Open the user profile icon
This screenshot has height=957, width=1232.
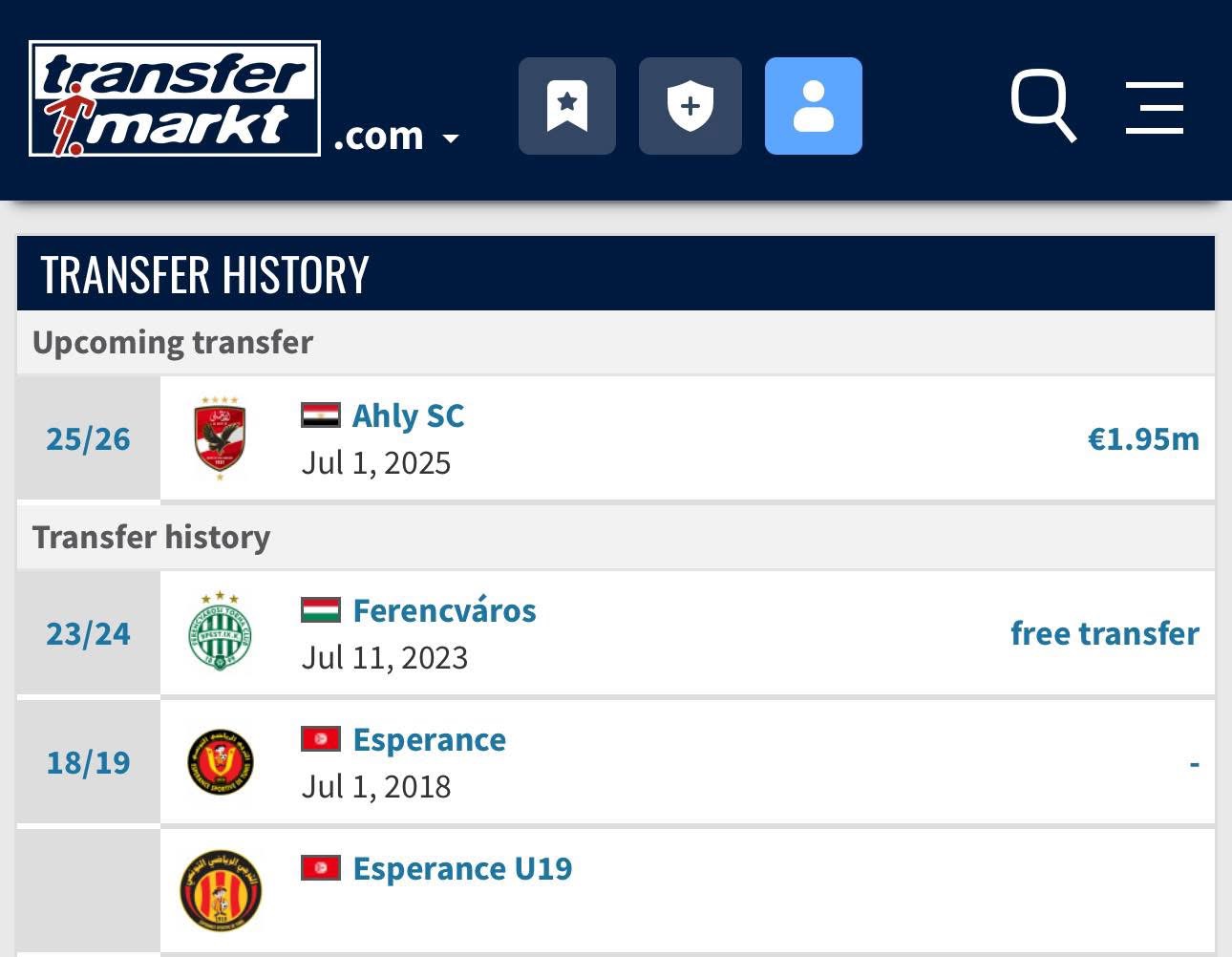pyautogui.click(x=814, y=106)
